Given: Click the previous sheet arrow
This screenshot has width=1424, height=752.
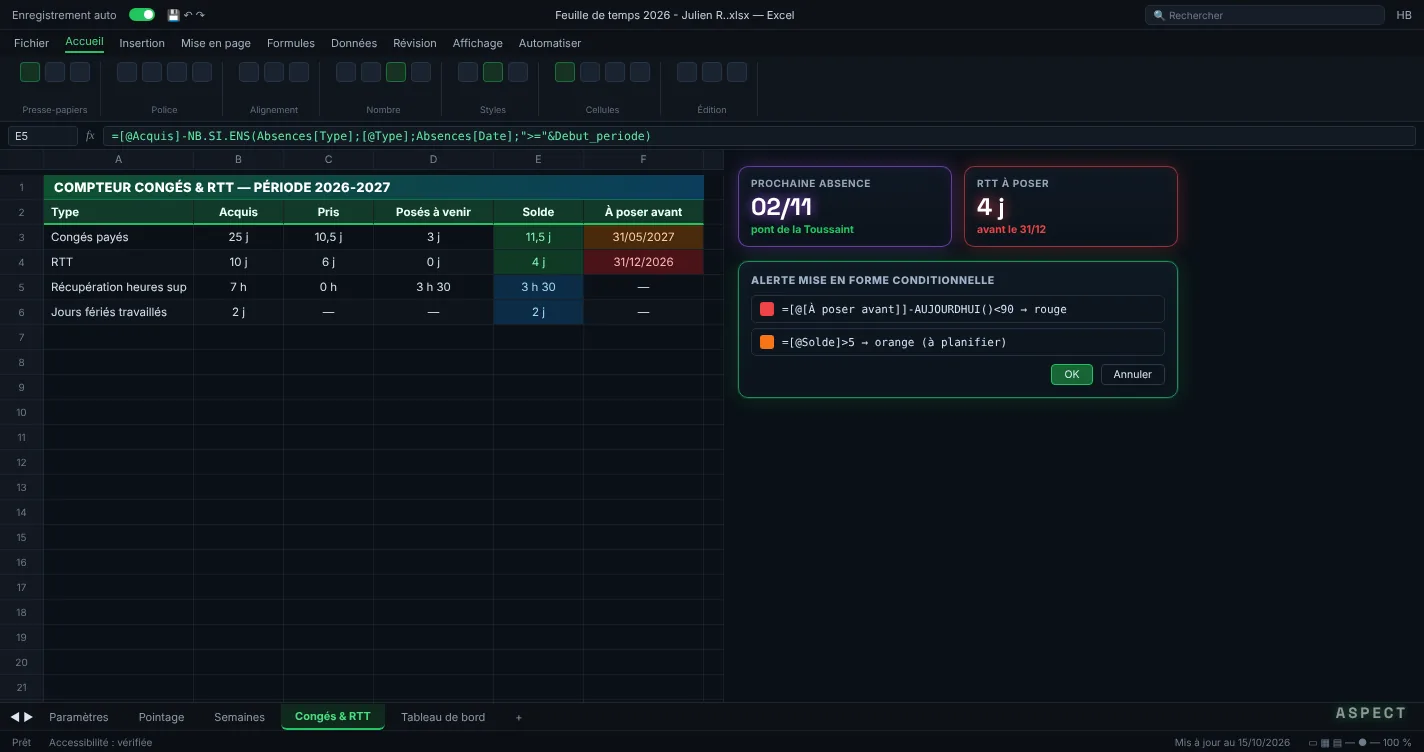Looking at the screenshot, I should (x=15, y=717).
